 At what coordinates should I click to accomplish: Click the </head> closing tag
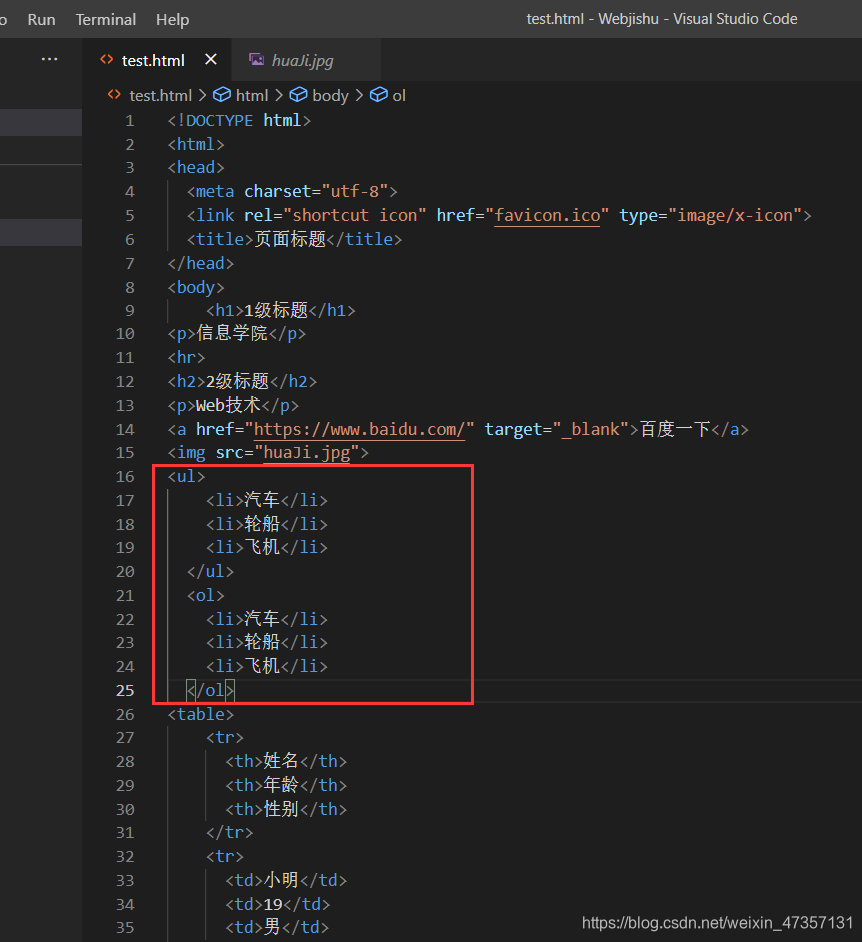click(x=201, y=263)
